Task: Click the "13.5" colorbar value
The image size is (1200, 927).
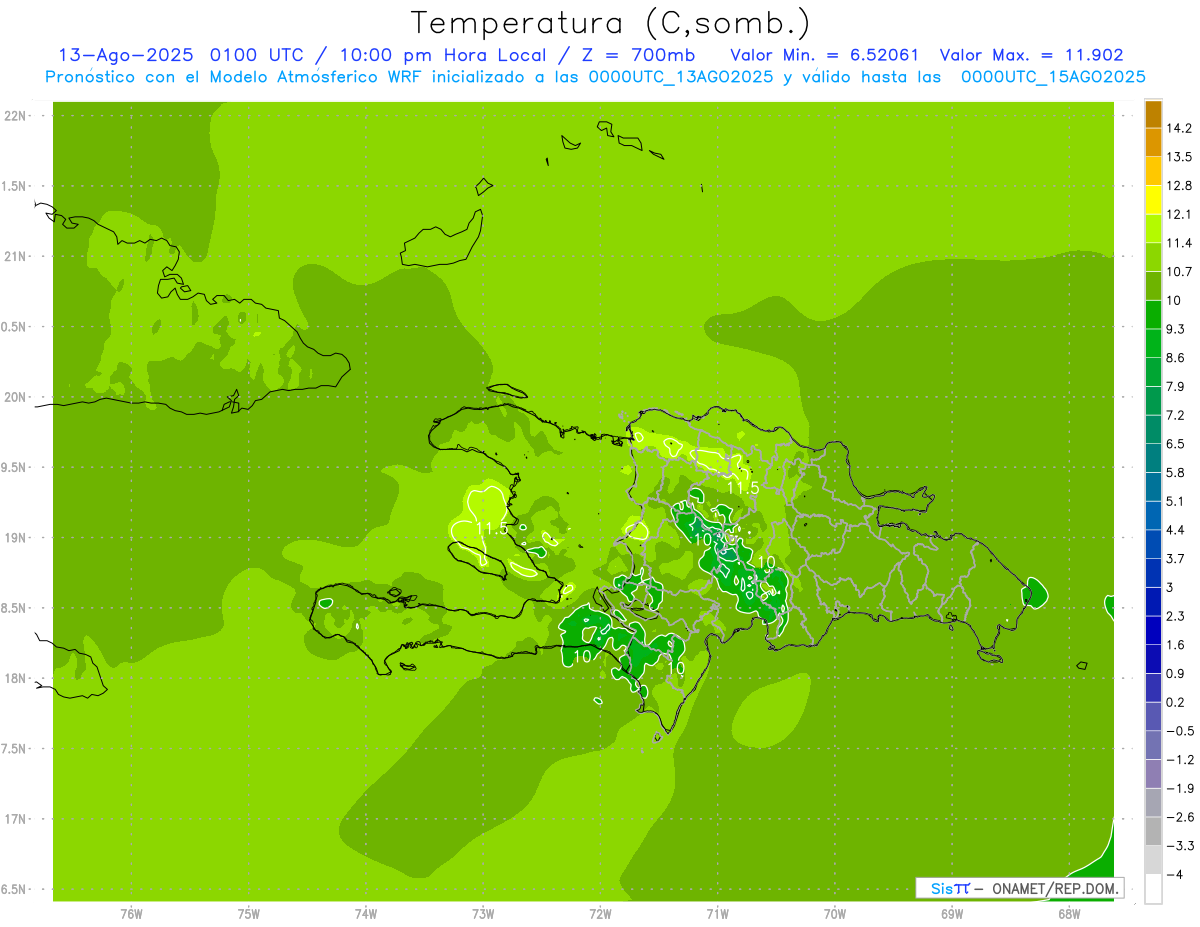Action: click(x=1178, y=157)
